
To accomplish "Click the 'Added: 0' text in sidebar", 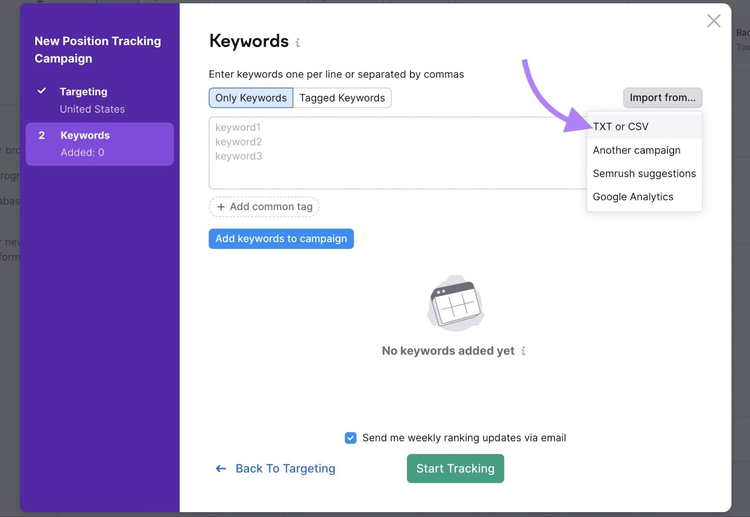I will [x=82, y=153].
